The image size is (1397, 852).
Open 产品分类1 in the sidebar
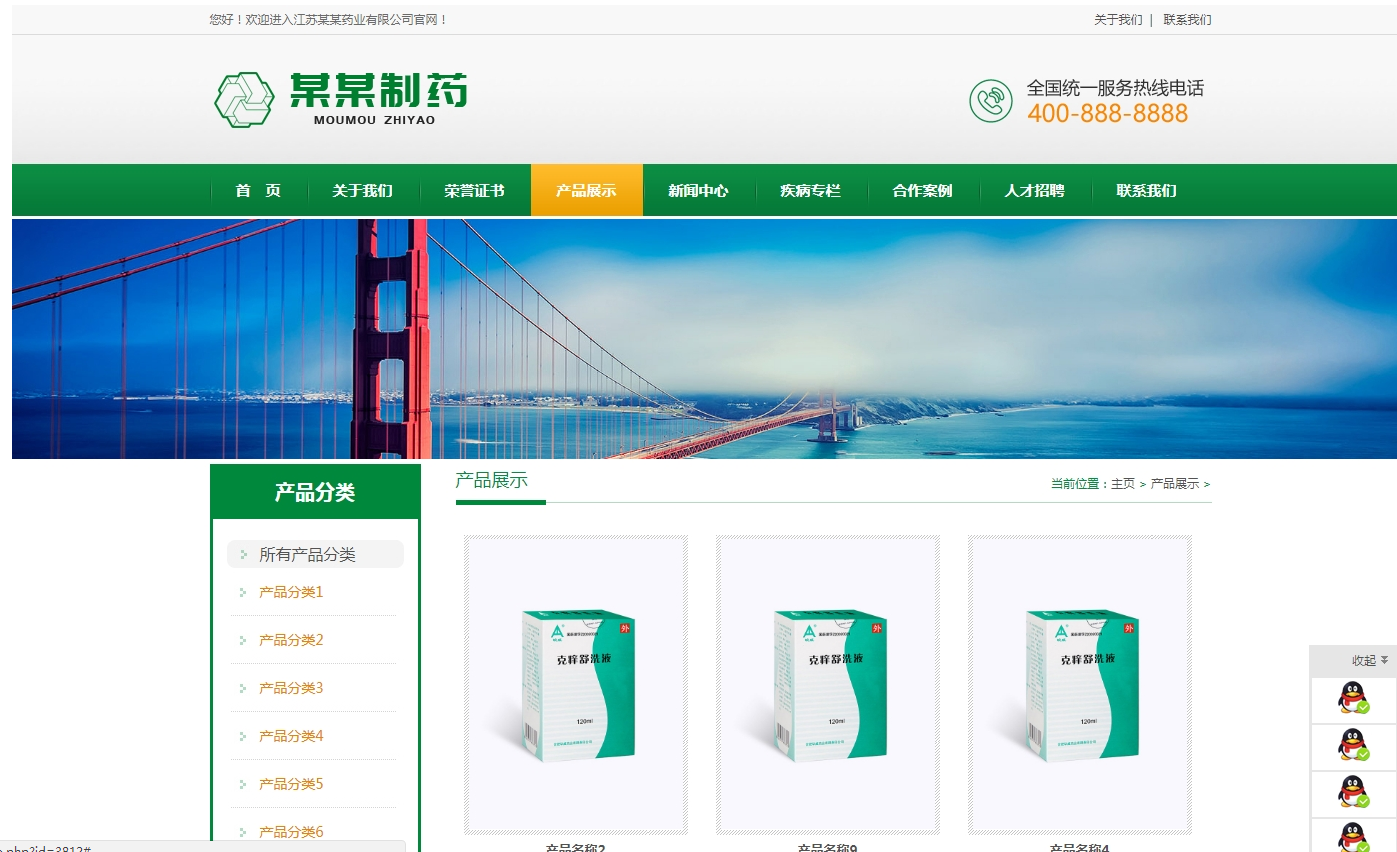(291, 592)
